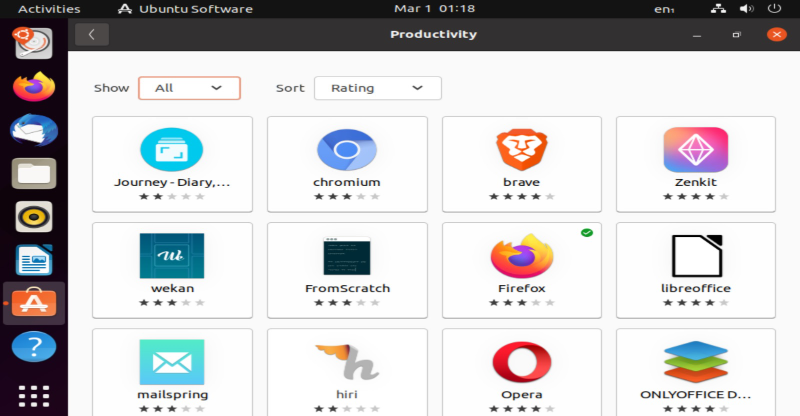The height and width of the screenshot is (416, 800).
Task: Click the installed checkmark on Firefox tile
Action: click(x=587, y=233)
